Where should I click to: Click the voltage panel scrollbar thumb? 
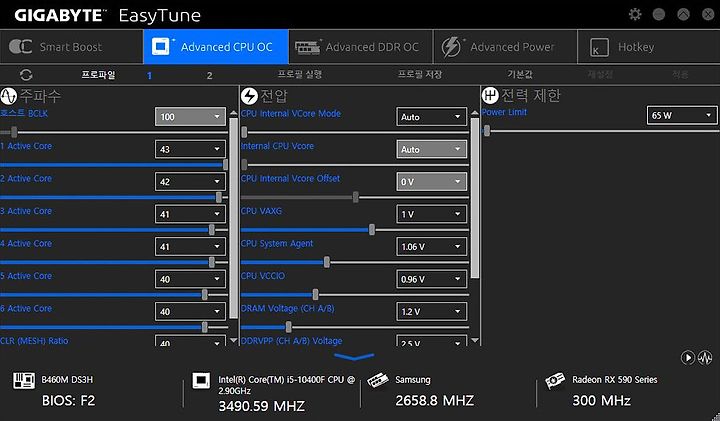tap(475, 198)
